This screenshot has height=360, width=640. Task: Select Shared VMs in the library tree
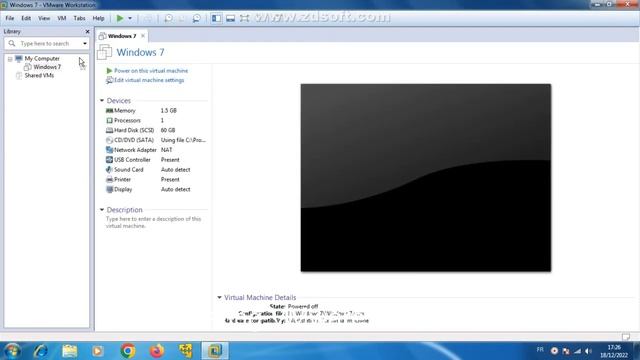coord(39,76)
